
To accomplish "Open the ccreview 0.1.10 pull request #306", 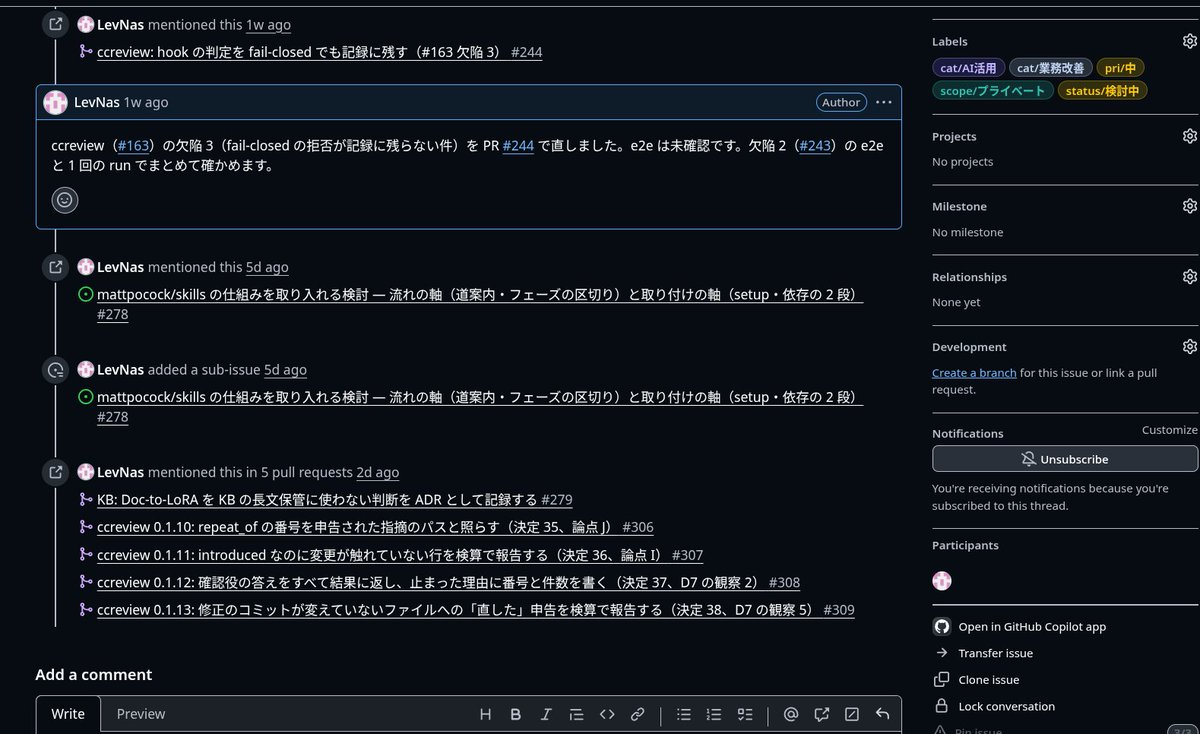I will coord(375,527).
